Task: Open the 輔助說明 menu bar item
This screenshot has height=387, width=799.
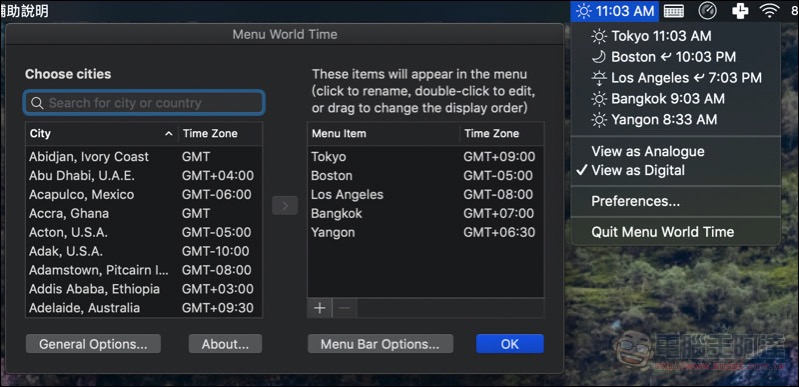Action: tap(24, 11)
